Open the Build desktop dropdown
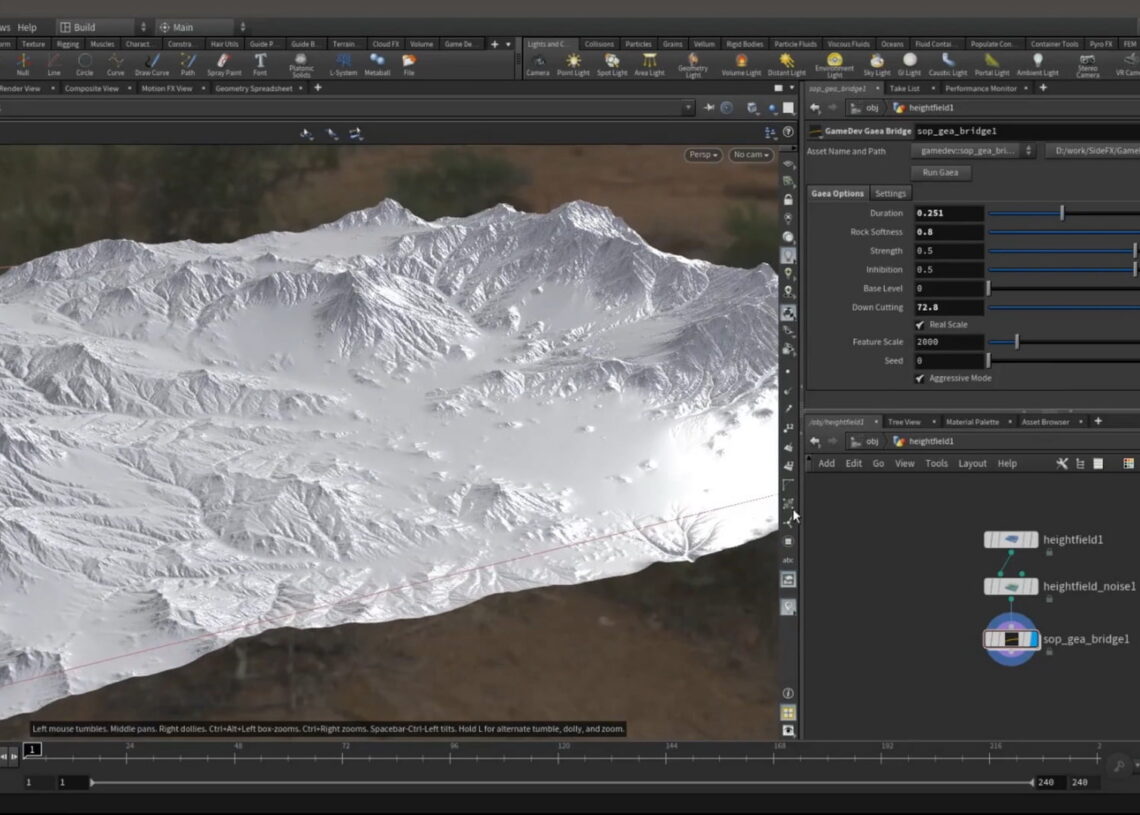The image size is (1140, 815). pos(95,27)
